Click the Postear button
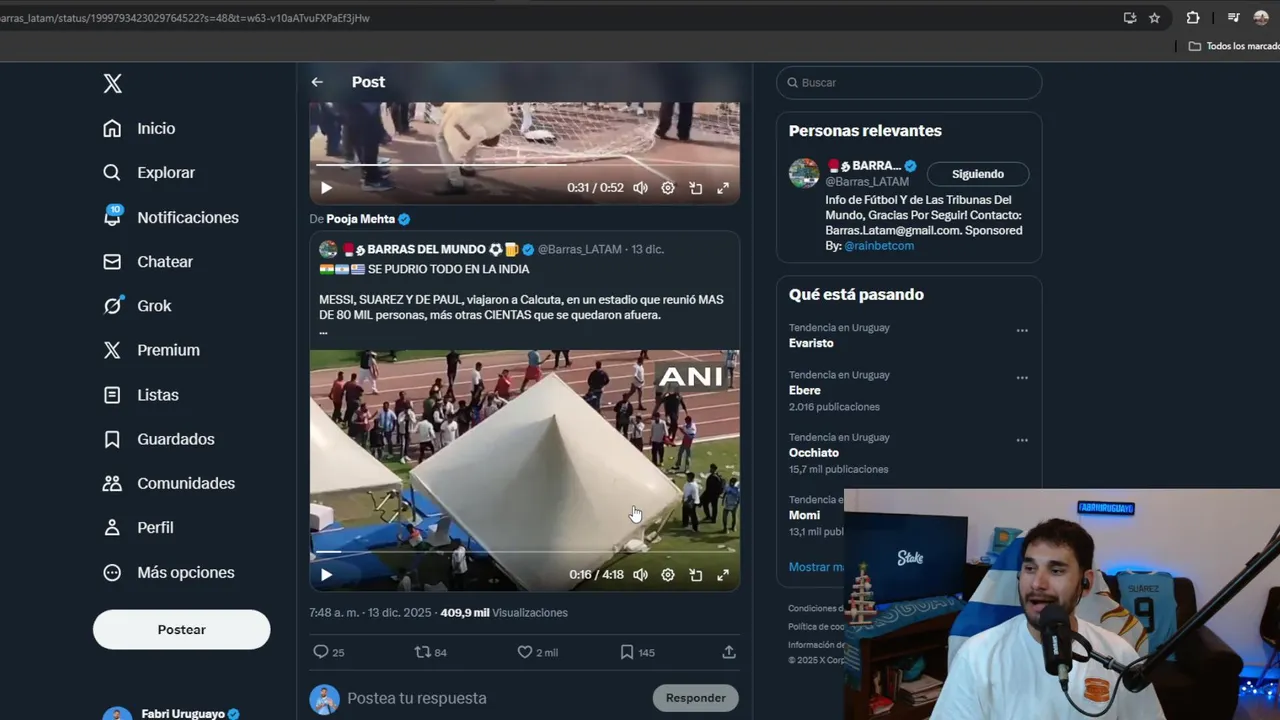The height and width of the screenshot is (720, 1280). pos(182,630)
